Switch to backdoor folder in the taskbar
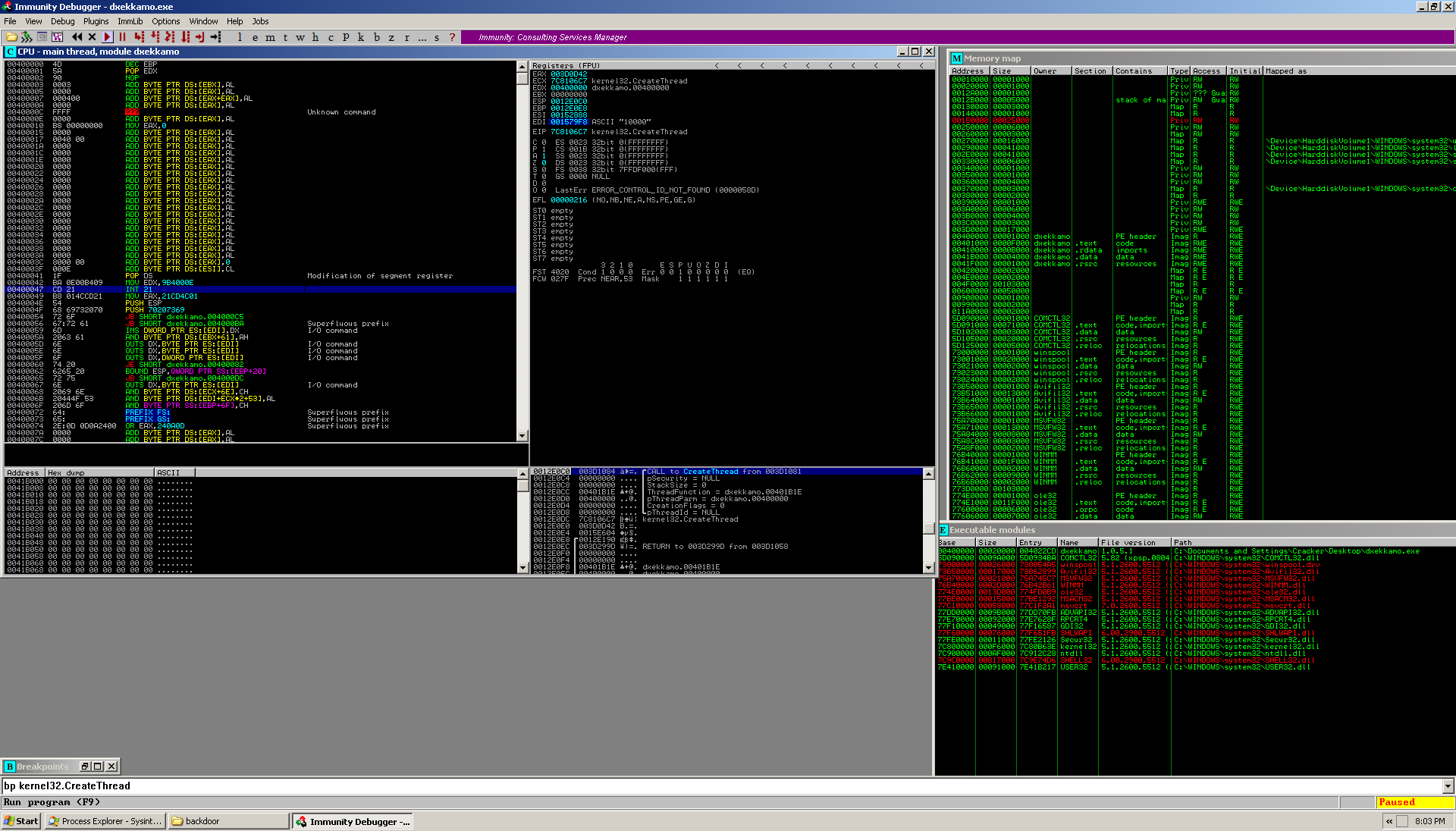1456x831 pixels. 227,821
